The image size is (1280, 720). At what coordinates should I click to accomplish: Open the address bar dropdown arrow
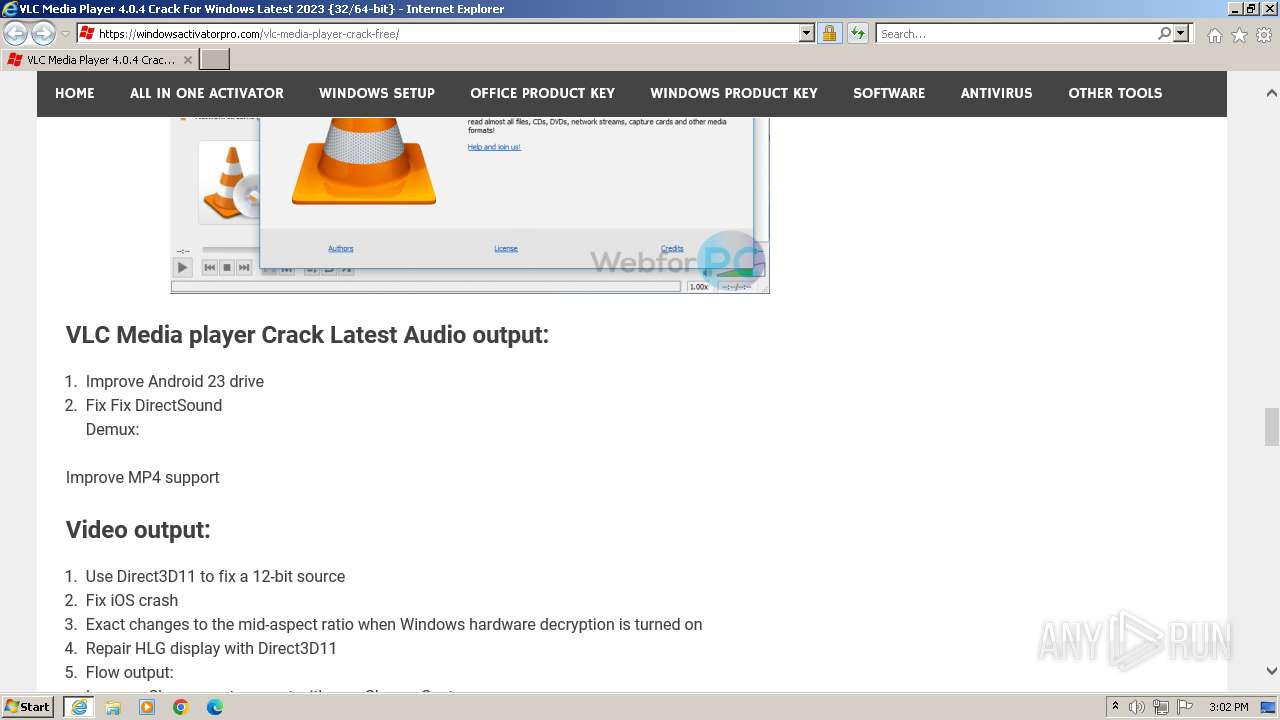(x=807, y=33)
